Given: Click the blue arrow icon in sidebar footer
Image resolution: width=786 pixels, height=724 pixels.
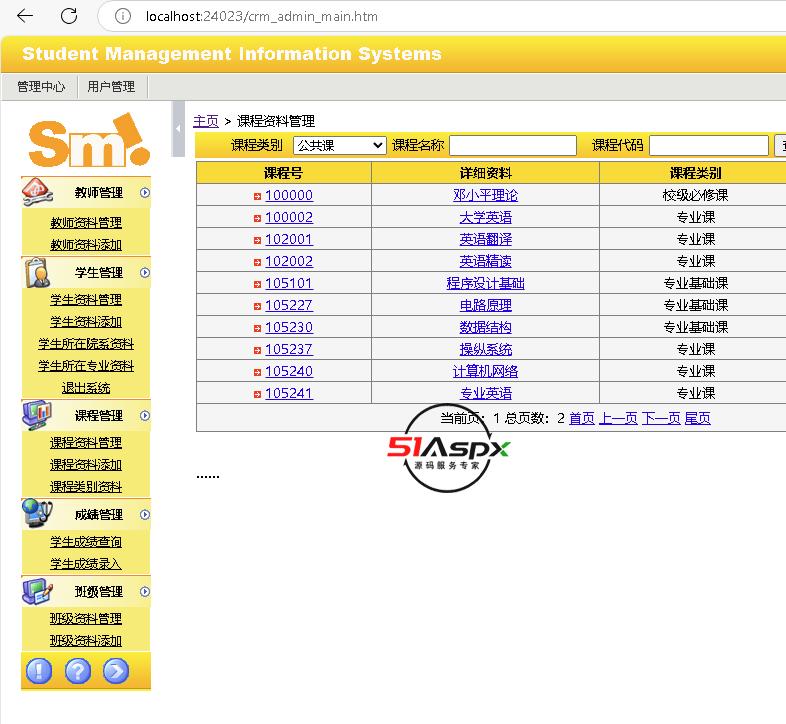Looking at the screenshot, I should tap(116, 671).
